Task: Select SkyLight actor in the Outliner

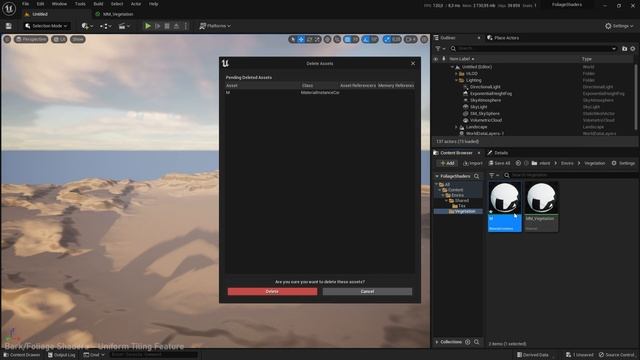Action: 478,107
